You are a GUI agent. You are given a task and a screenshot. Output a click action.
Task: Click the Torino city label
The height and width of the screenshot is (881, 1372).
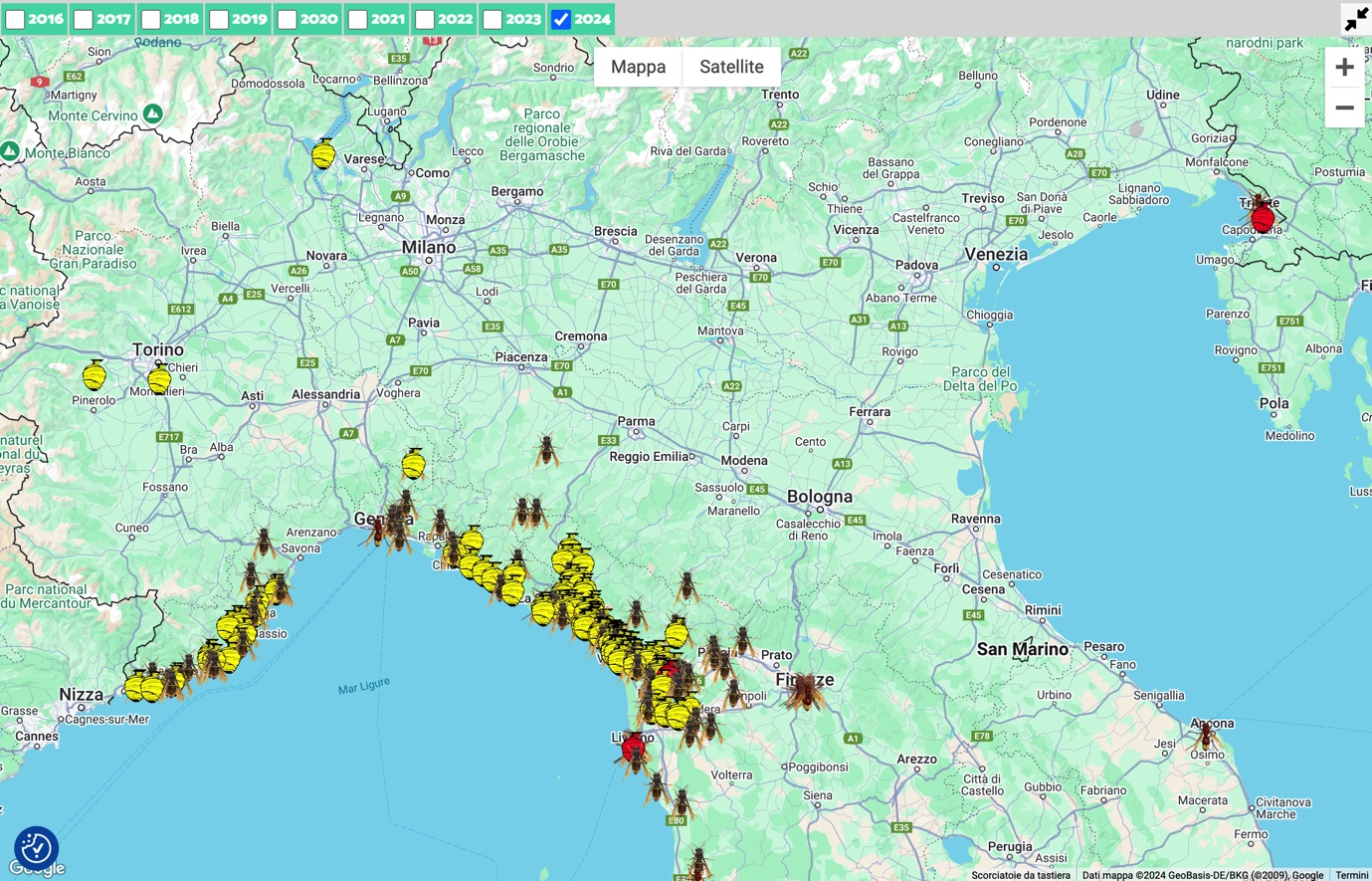(158, 349)
